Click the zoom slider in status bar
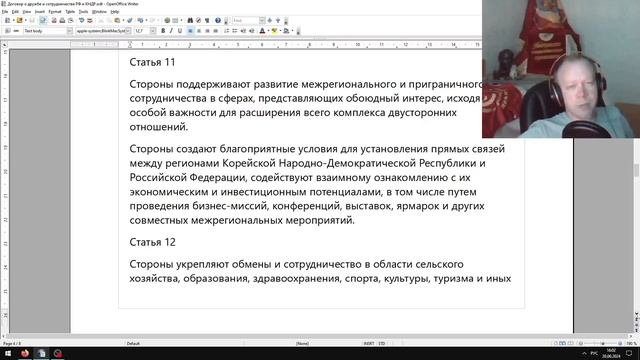 (x=602, y=344)
